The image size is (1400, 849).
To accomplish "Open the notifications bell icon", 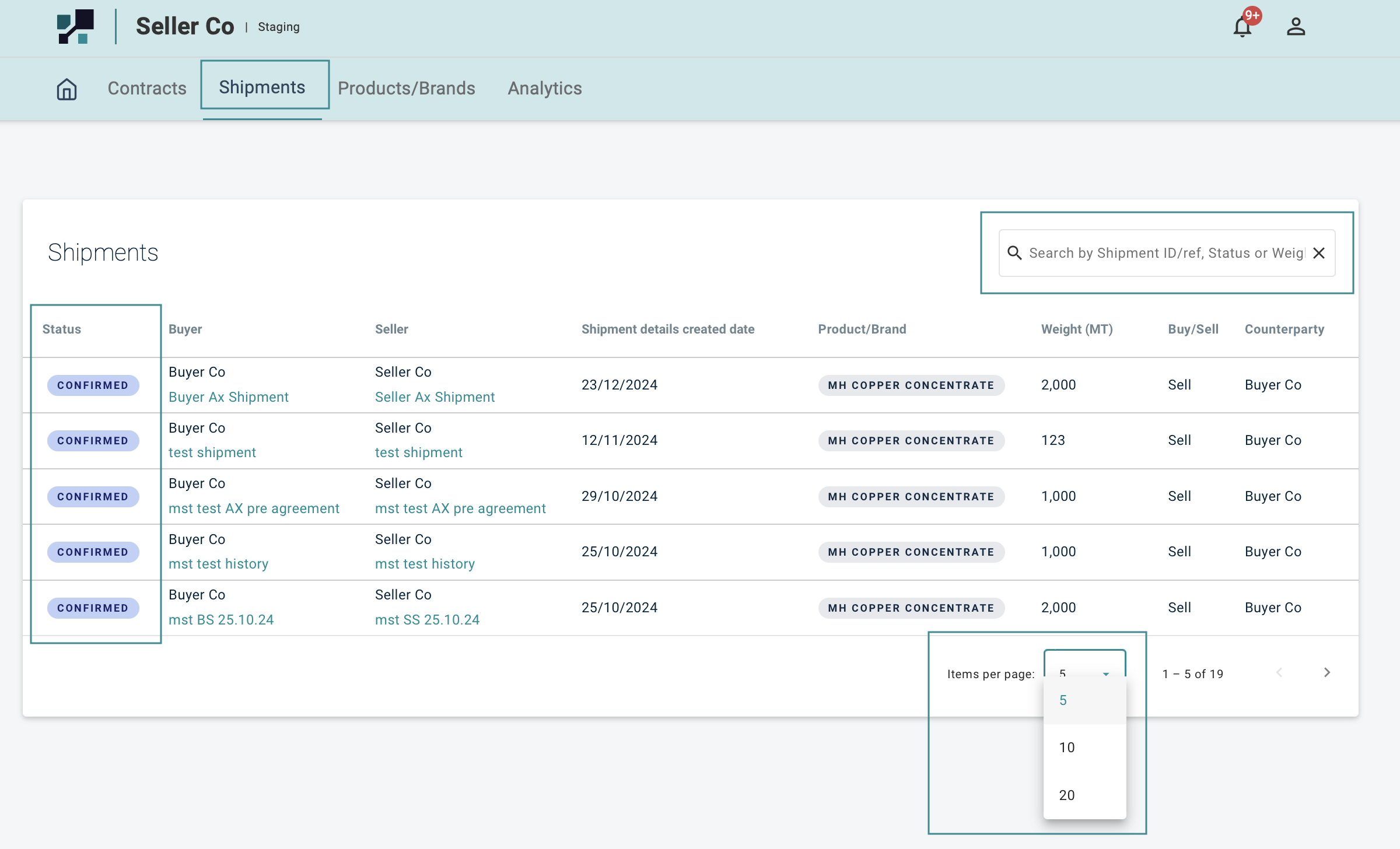I will 1242,27.
